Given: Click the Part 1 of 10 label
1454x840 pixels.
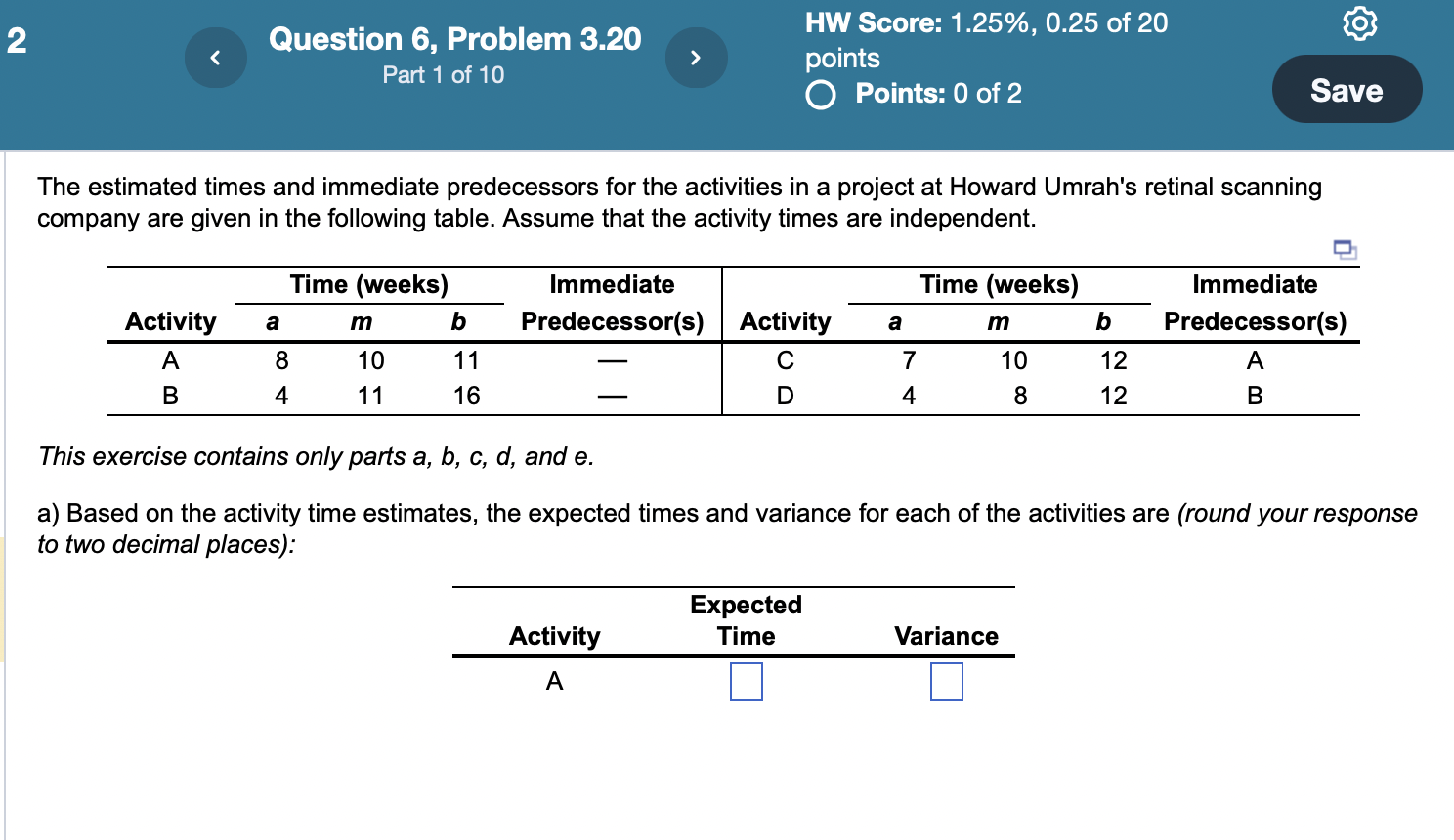Looking at the screenshot, I should [x=443, y=74].
